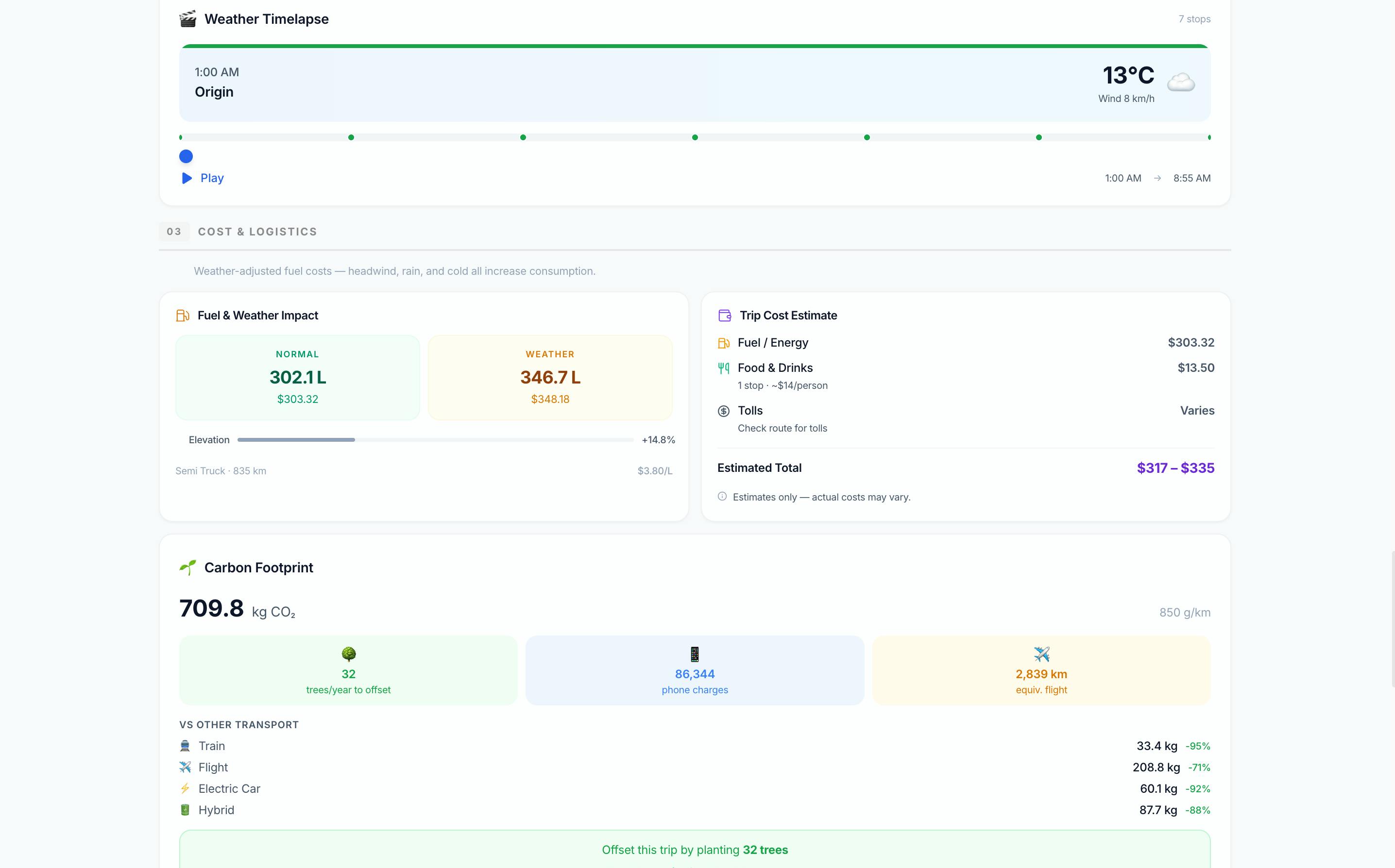Screen dimensions: 1395x868
Task: Click the seedling icon beside Carbon Footprint
Action: tap(187, 567)
